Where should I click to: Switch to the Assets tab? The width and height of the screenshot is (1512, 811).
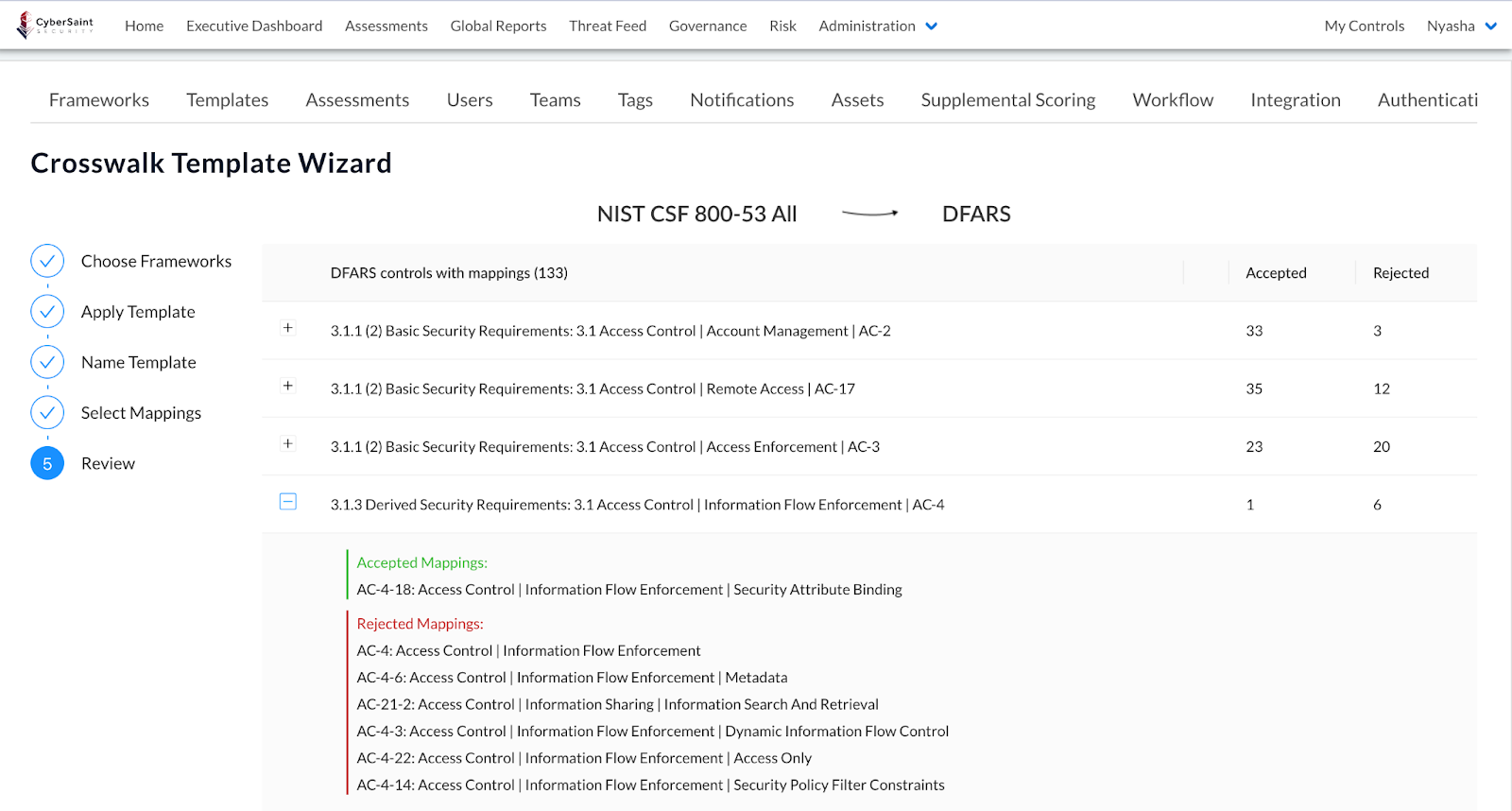(x=857, y=99)
